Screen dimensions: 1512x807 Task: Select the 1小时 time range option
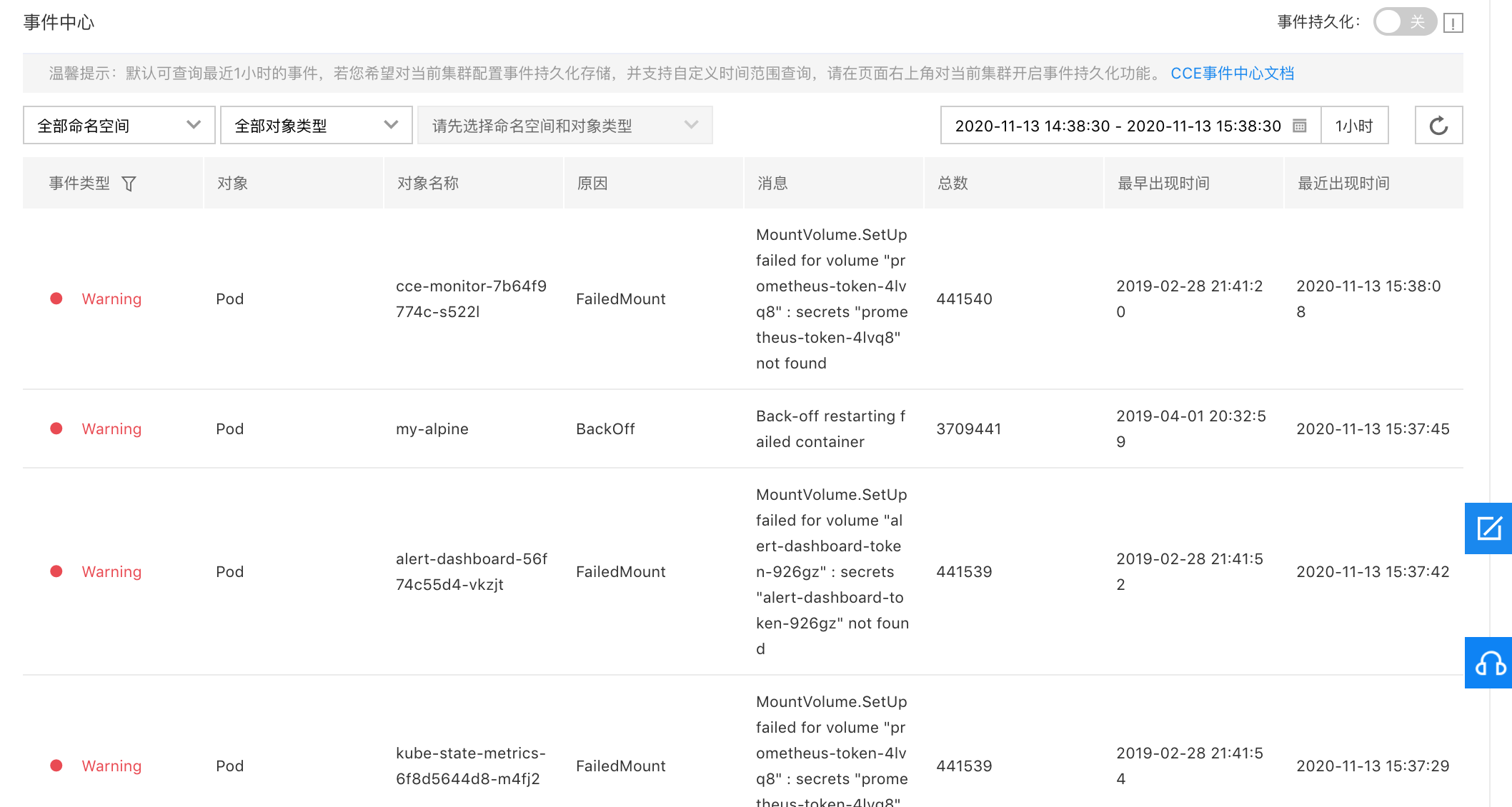(x=1354, y=126)
